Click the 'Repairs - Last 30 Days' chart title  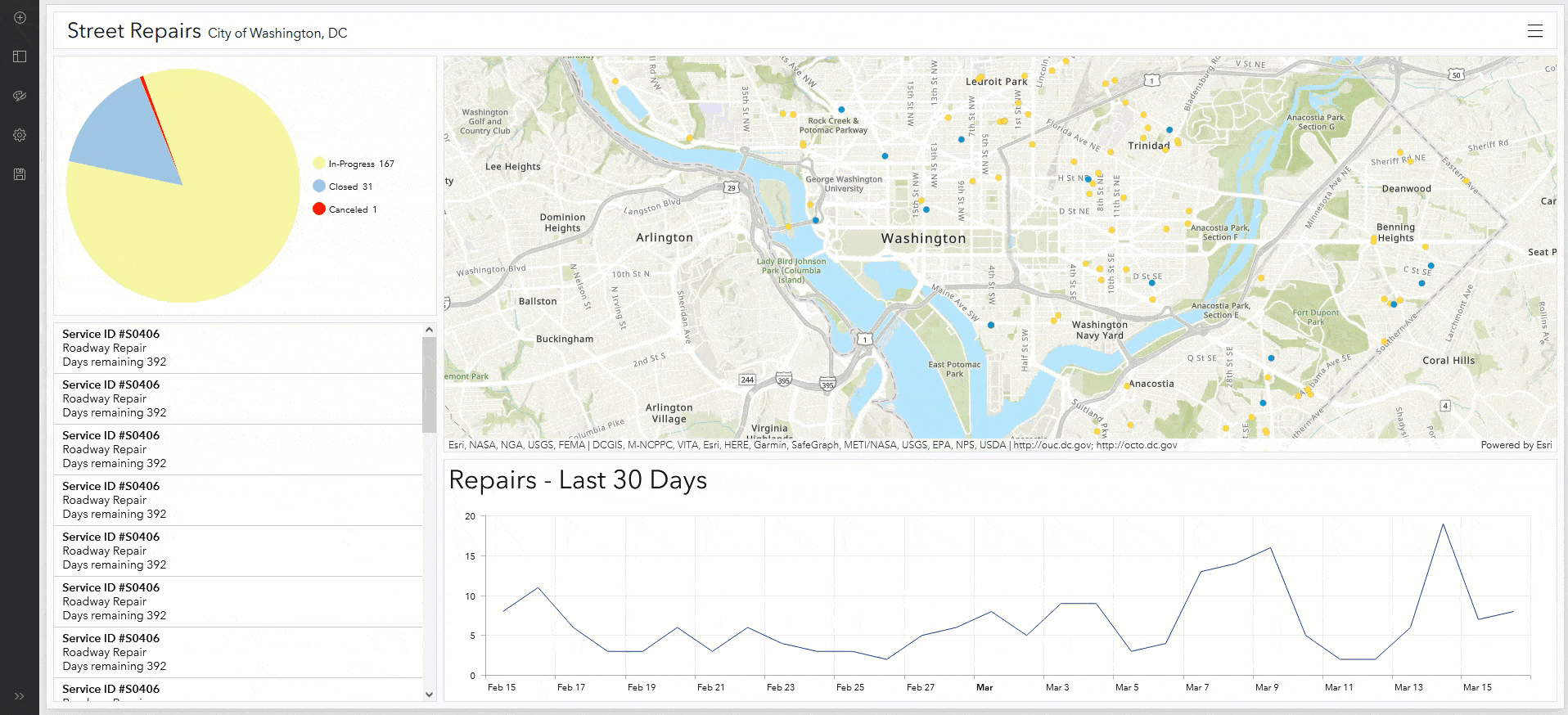tap(578, 480)
